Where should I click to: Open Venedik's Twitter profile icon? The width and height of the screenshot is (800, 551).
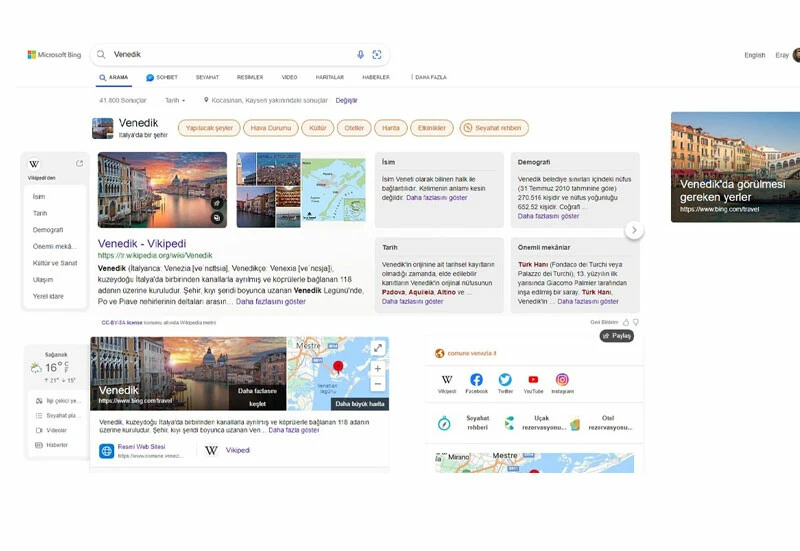(505, 381)
